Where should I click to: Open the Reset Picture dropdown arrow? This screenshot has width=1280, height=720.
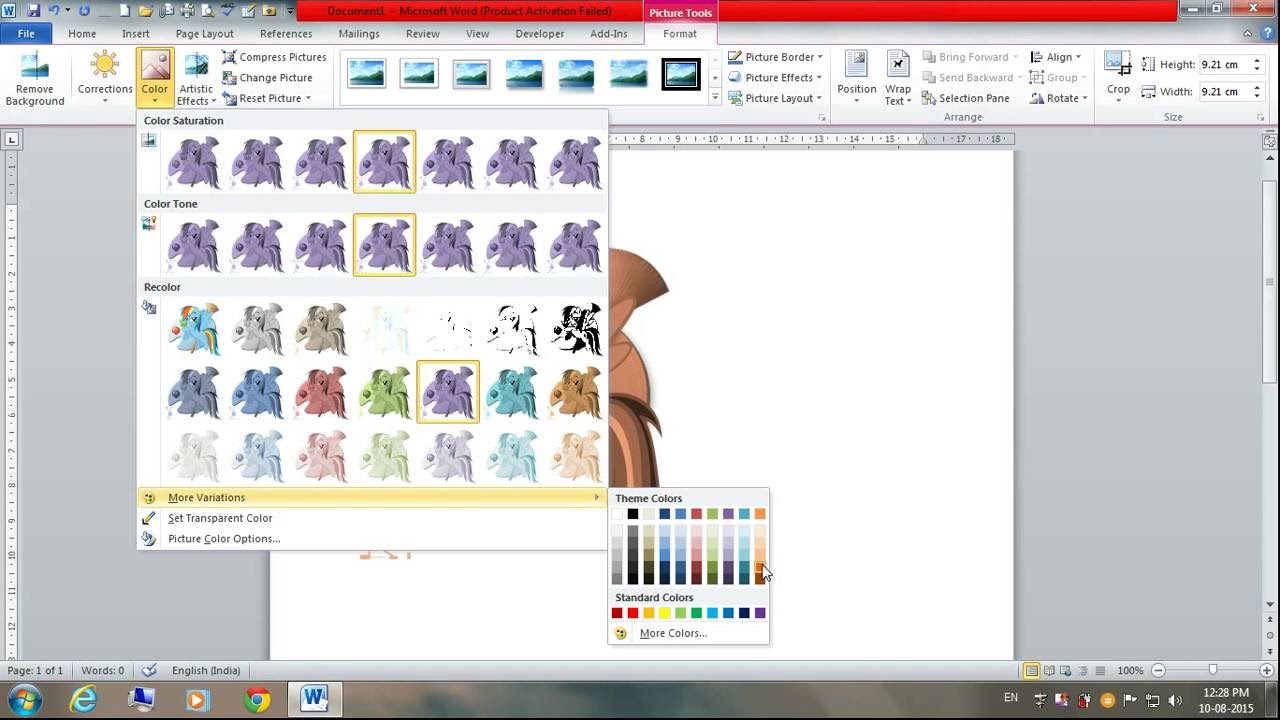[x=308, y=98]
